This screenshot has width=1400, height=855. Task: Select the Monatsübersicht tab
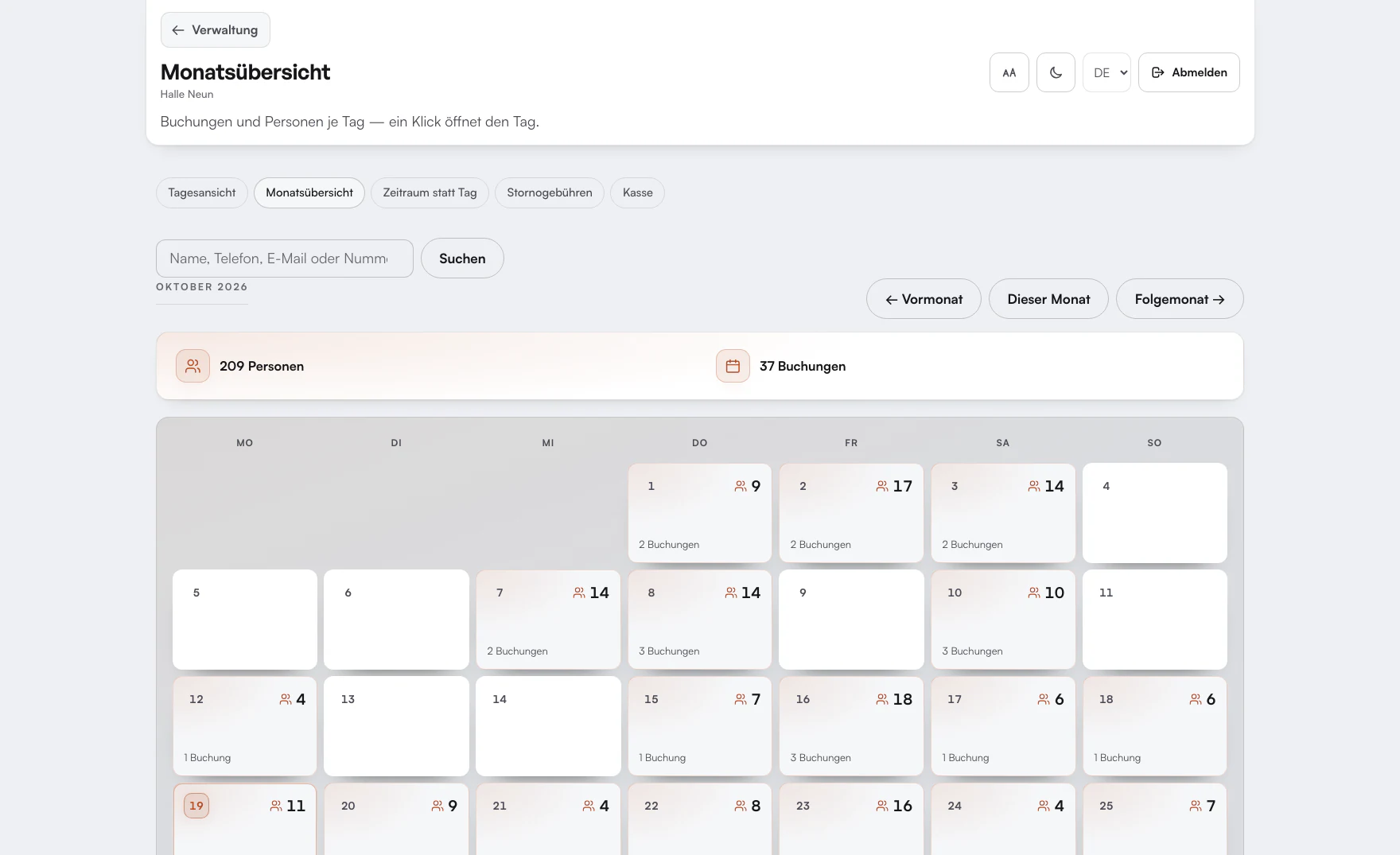pyautogui.click(x=309, y=192)
